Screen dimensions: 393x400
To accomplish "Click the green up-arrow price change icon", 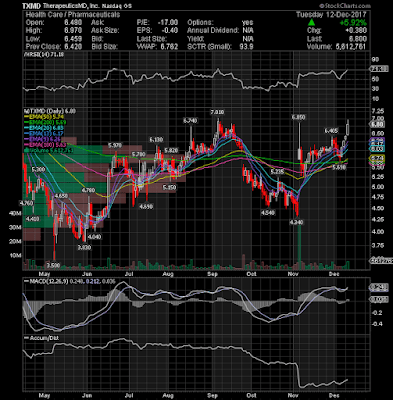I will click(x=311, y=22).
